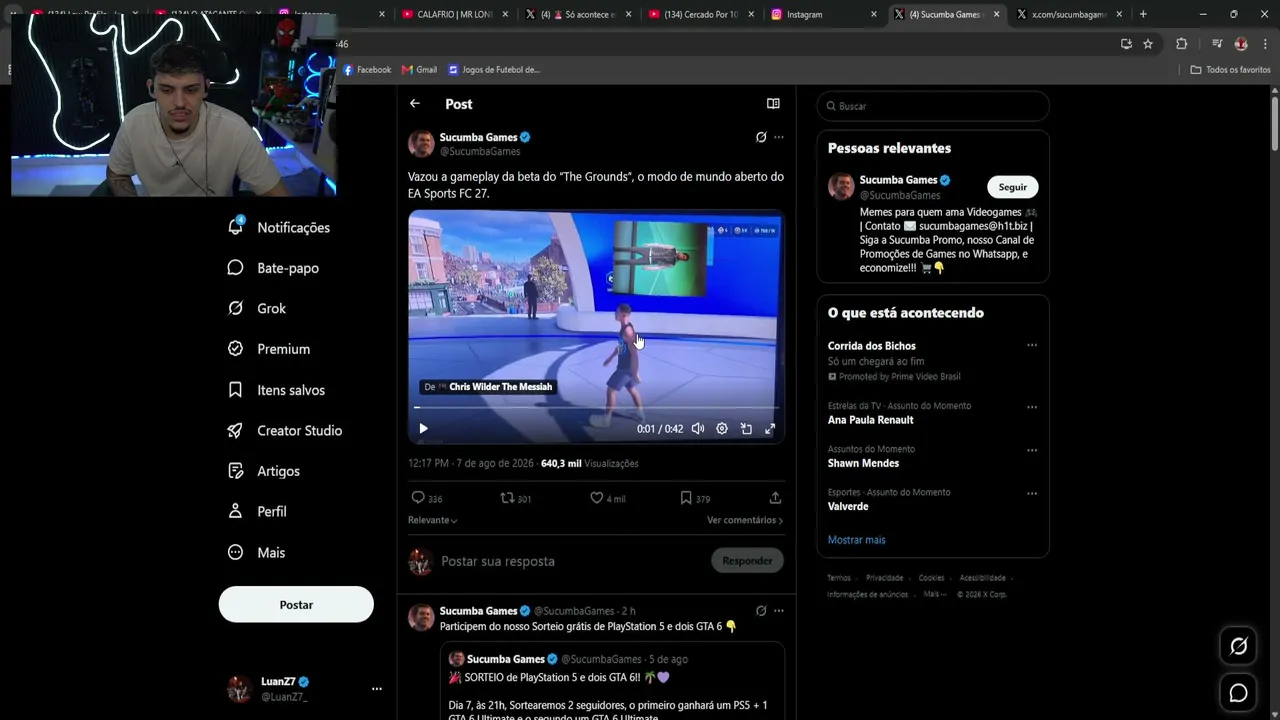1280x720 pixels.
Task: Open options for Shawn Mendes trend
Action: [1032, 450]
